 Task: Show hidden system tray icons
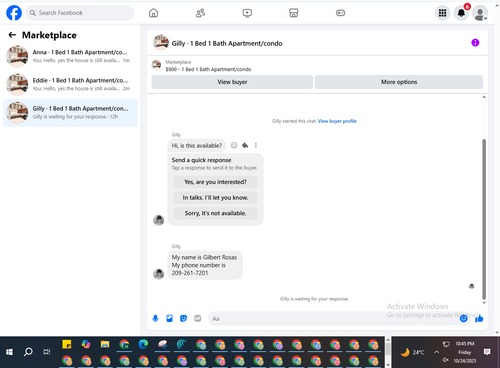437,352
